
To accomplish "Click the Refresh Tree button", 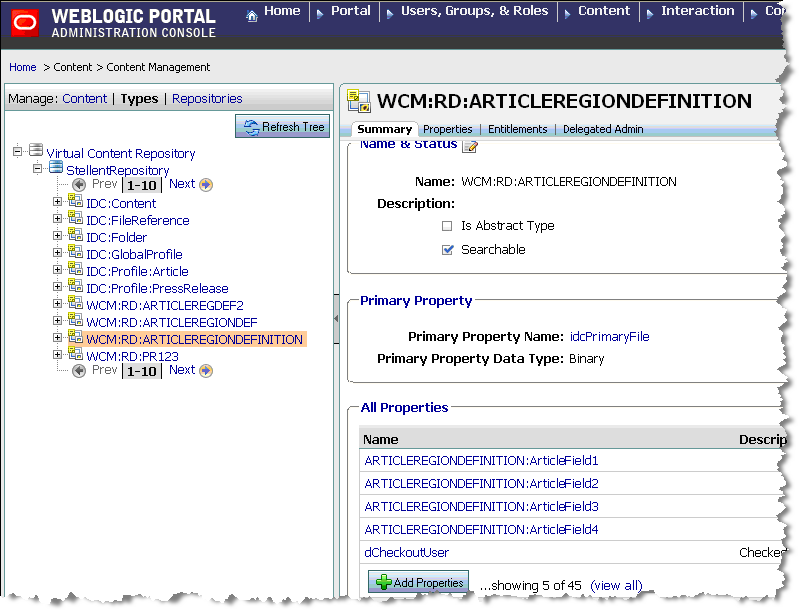I will (x=282, y=126).
